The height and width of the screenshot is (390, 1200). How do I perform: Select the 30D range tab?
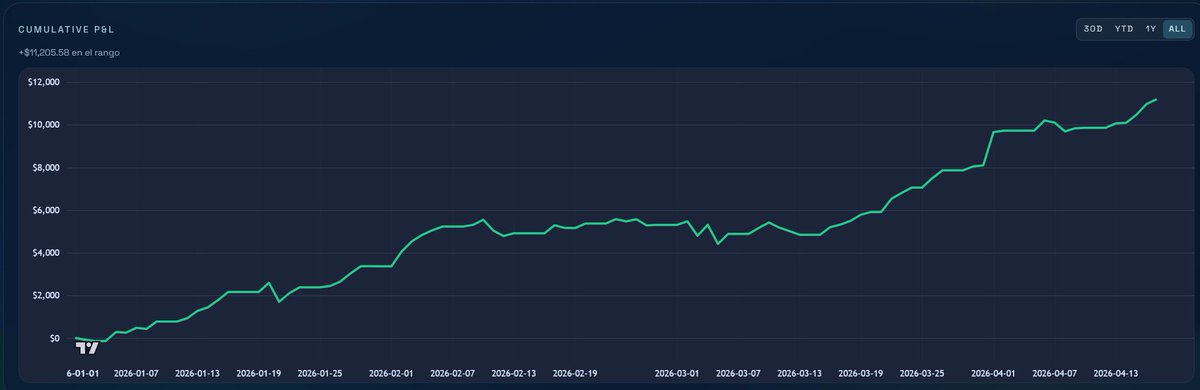1094,29
